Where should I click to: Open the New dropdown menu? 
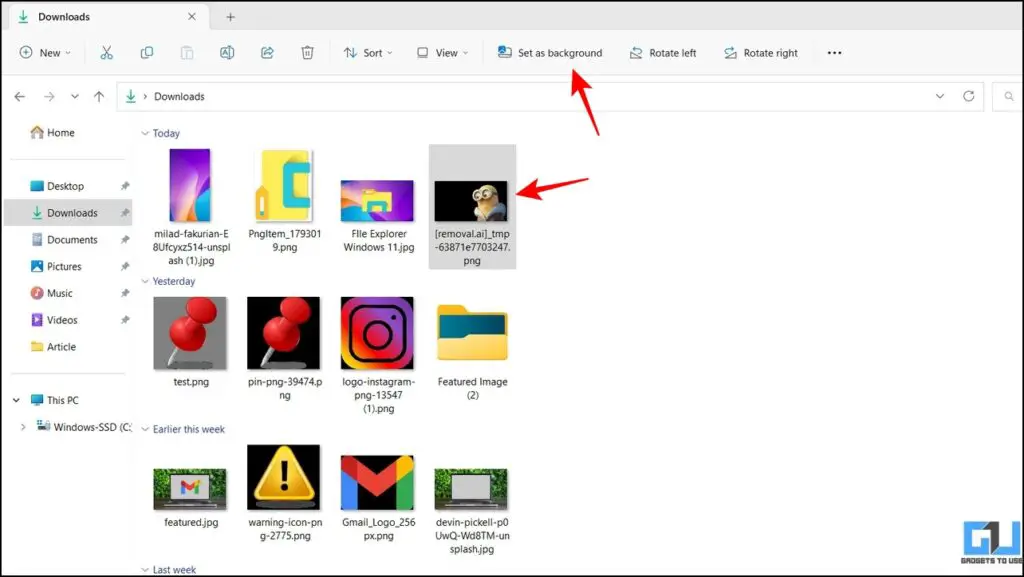[x=45, y=52]
